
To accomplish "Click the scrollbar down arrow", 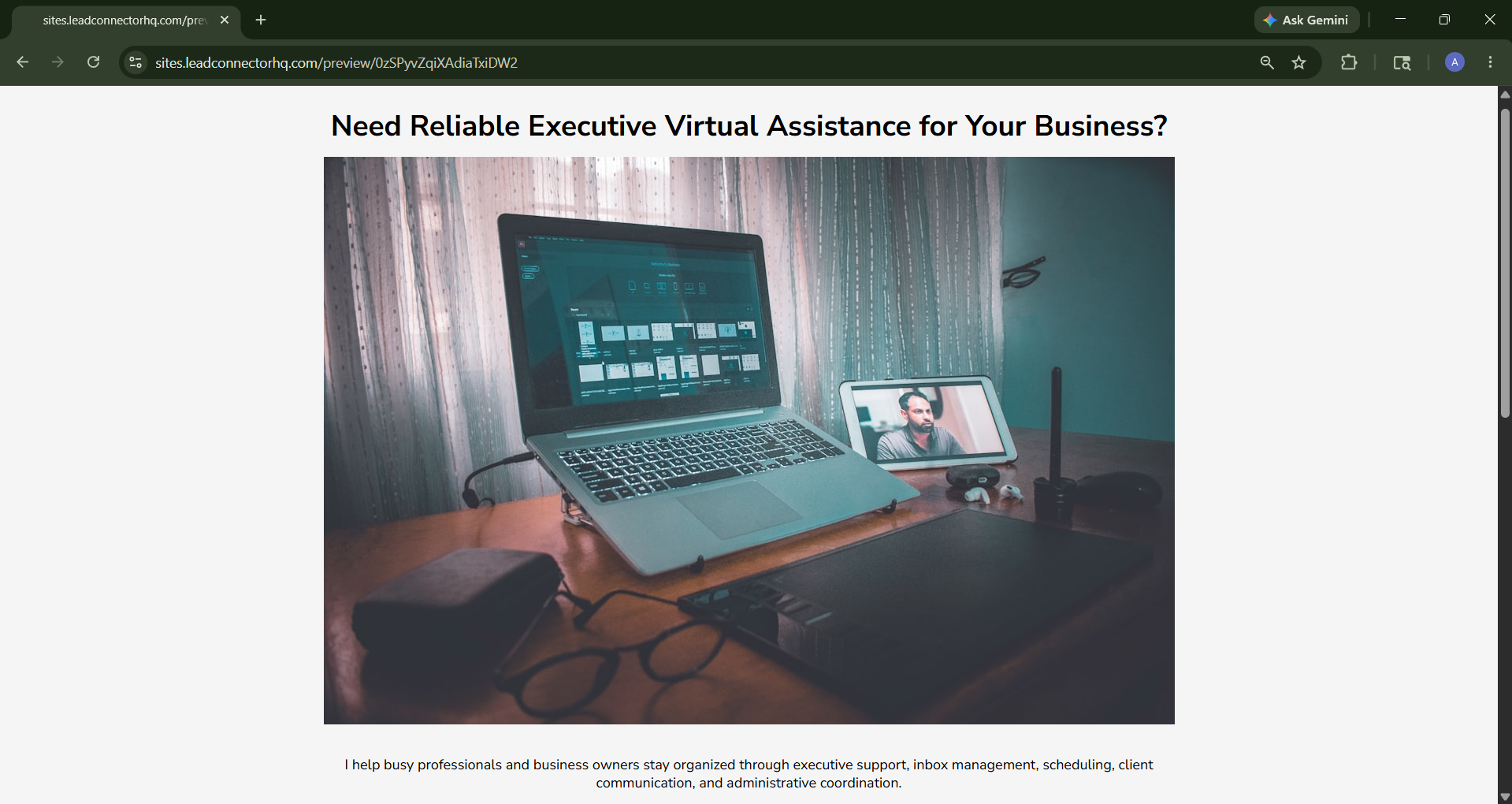I will click(1505, 796).
